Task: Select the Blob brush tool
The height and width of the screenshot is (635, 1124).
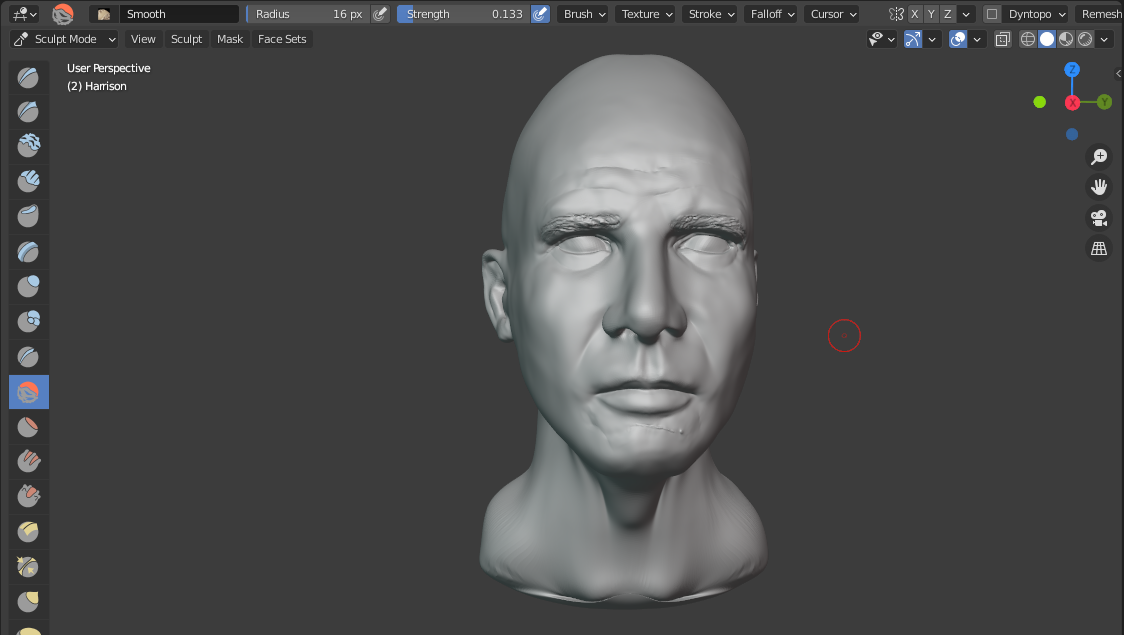Action: click(29, 322)
